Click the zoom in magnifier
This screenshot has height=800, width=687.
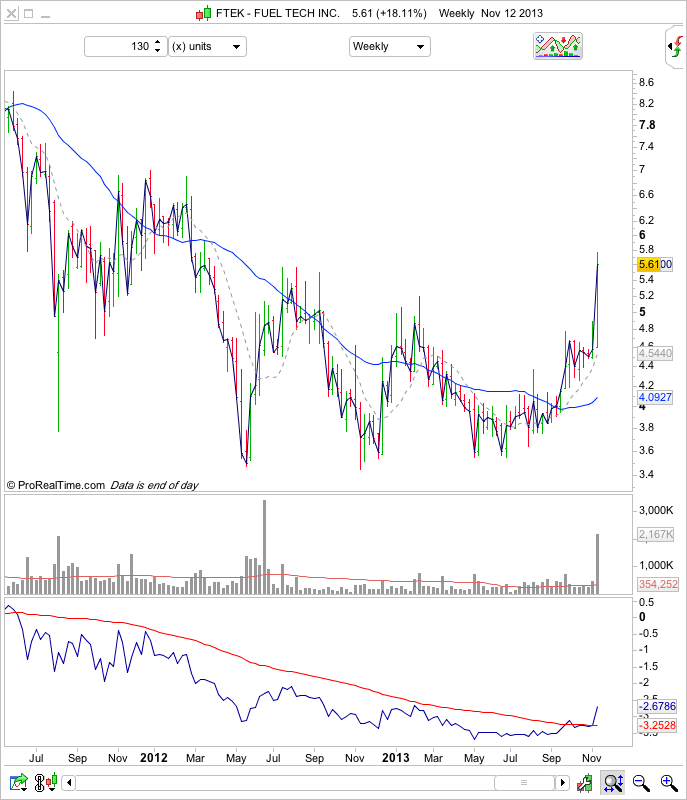click(669, 783)
